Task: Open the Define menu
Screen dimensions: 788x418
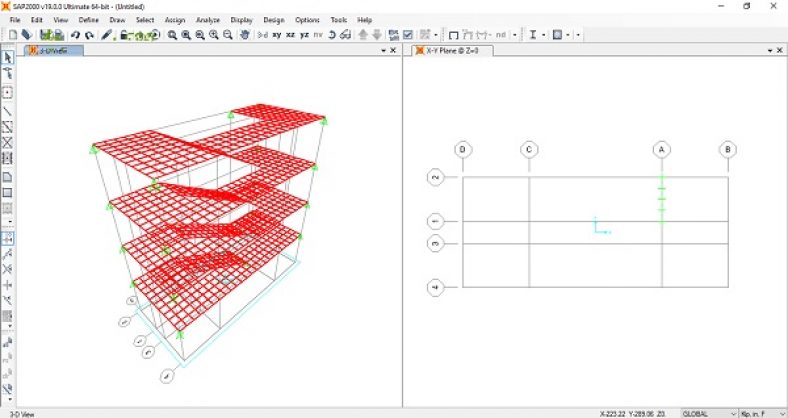Action: (x=89, y=20)
